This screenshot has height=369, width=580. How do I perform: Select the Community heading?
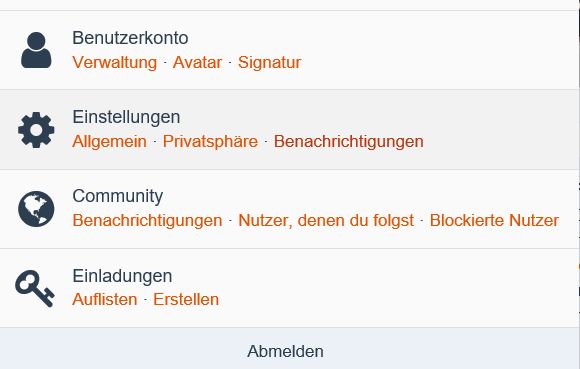point(118,196)
